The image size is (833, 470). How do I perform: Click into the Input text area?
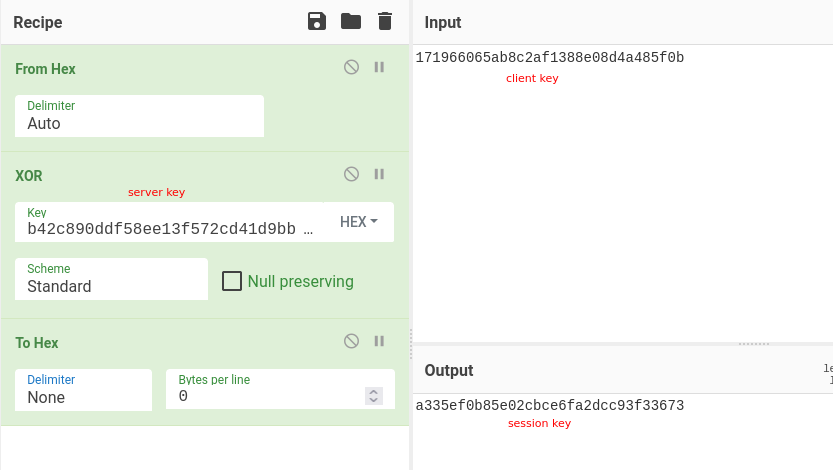(x=620, y=200)
